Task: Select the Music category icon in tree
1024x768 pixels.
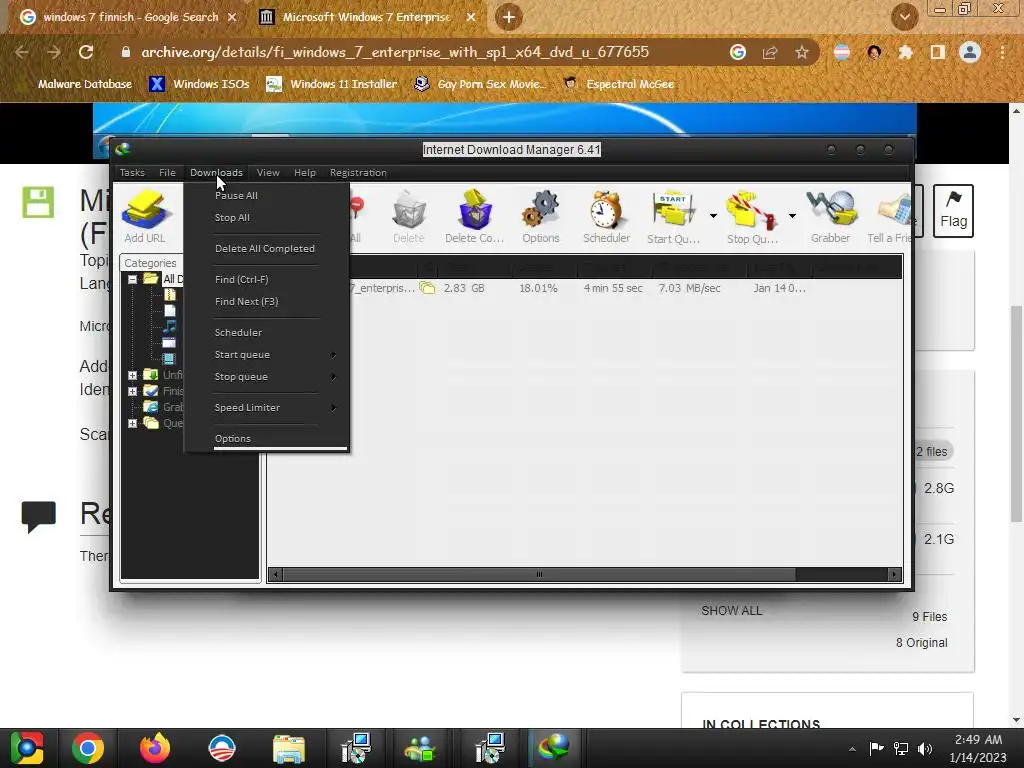Action: 170,327
